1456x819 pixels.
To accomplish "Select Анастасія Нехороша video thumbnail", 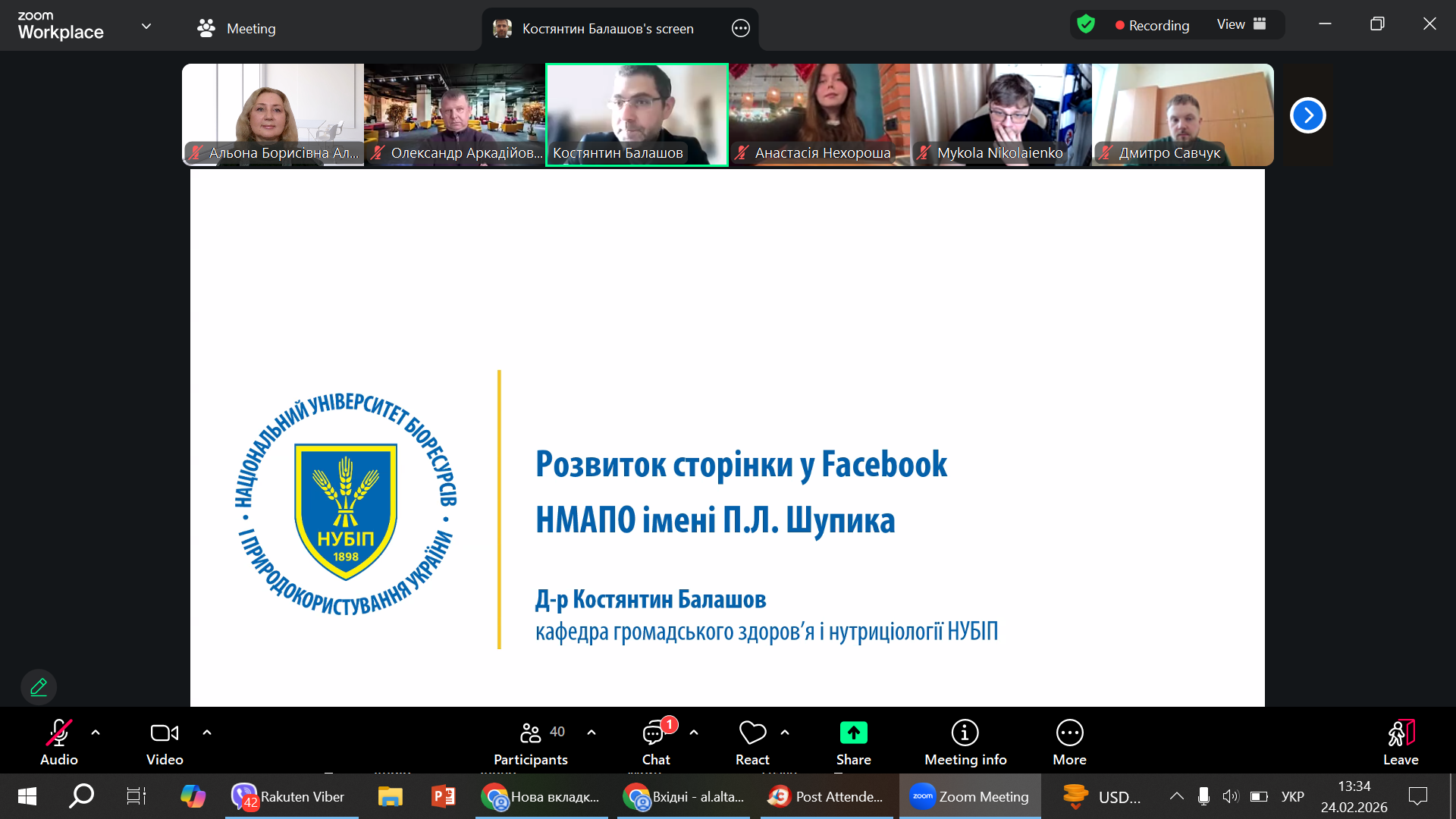I will [x=819, y=114].
